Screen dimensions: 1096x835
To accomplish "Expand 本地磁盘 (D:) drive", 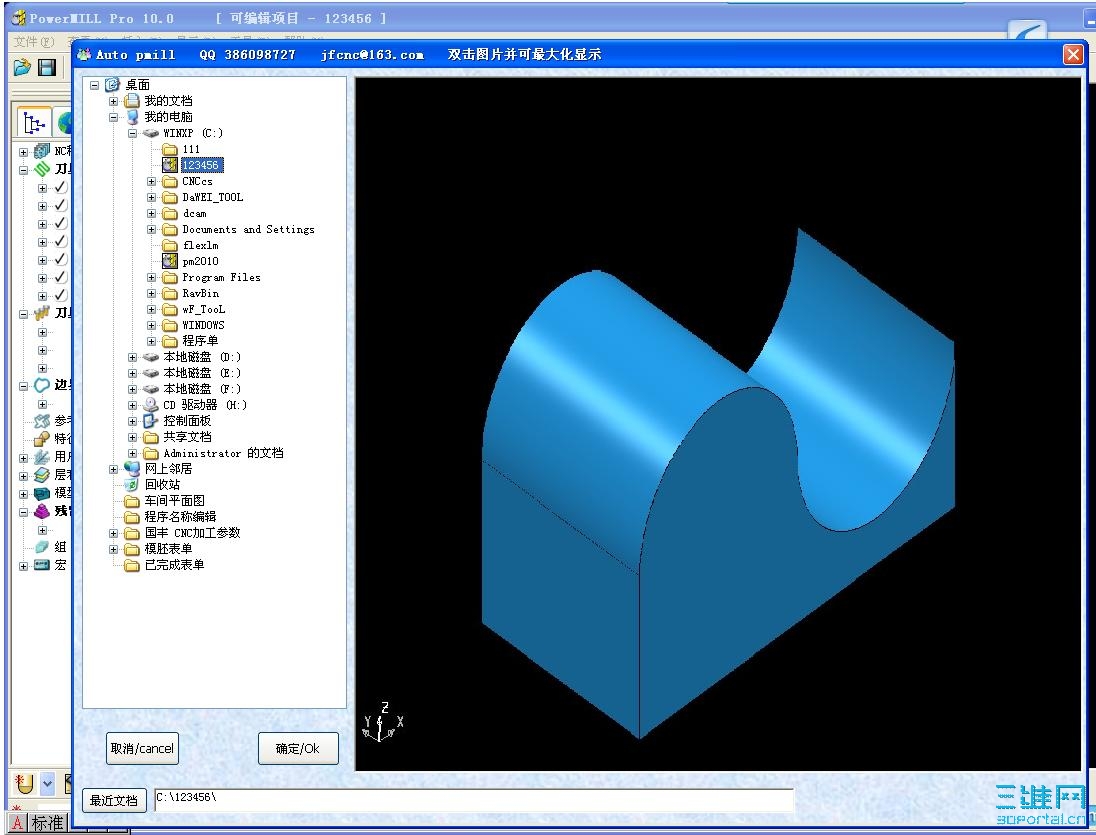I will pos(132,357).
